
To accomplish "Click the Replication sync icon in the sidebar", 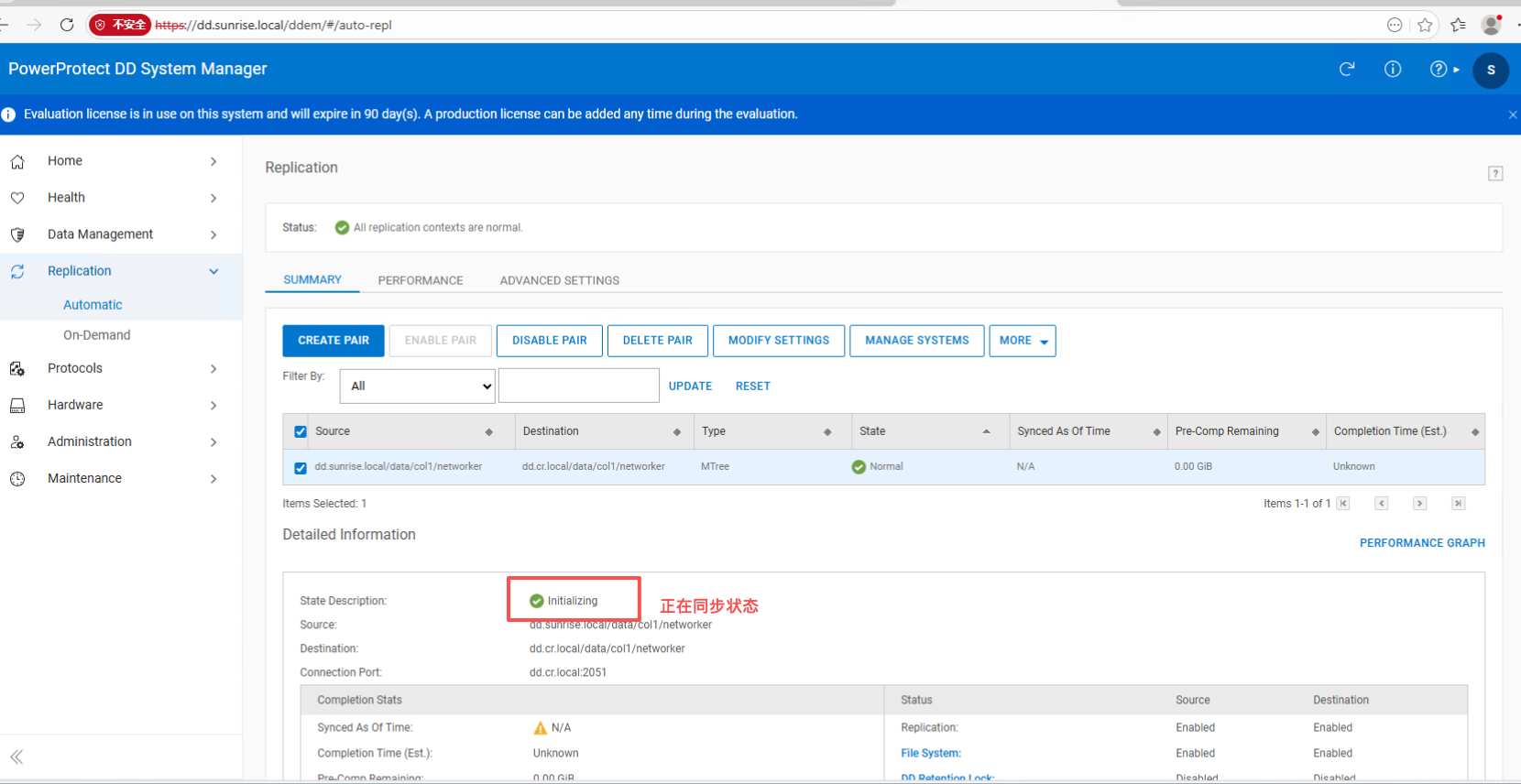I will click(17, 271).
